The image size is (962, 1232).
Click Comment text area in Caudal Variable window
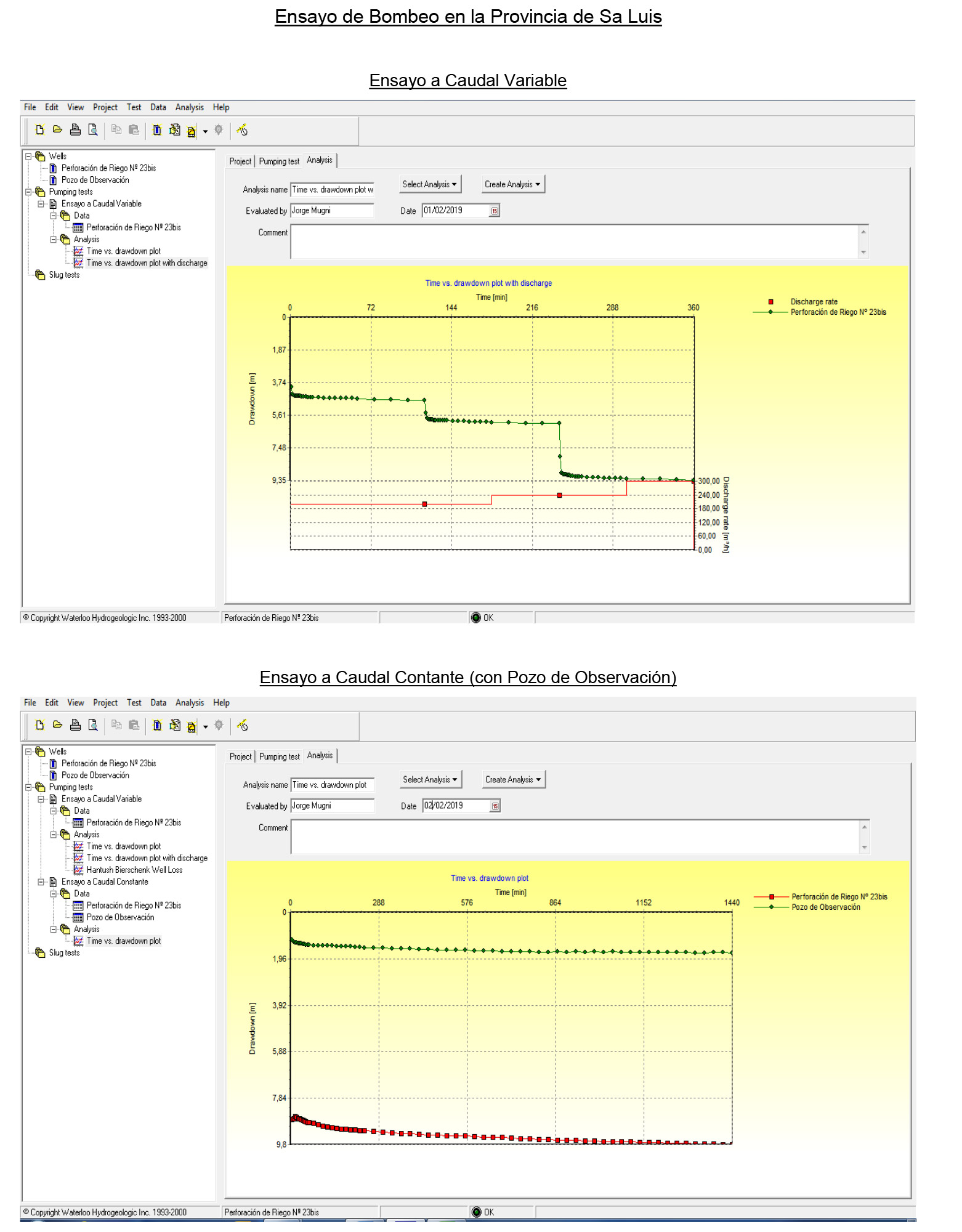pos(575,241)
